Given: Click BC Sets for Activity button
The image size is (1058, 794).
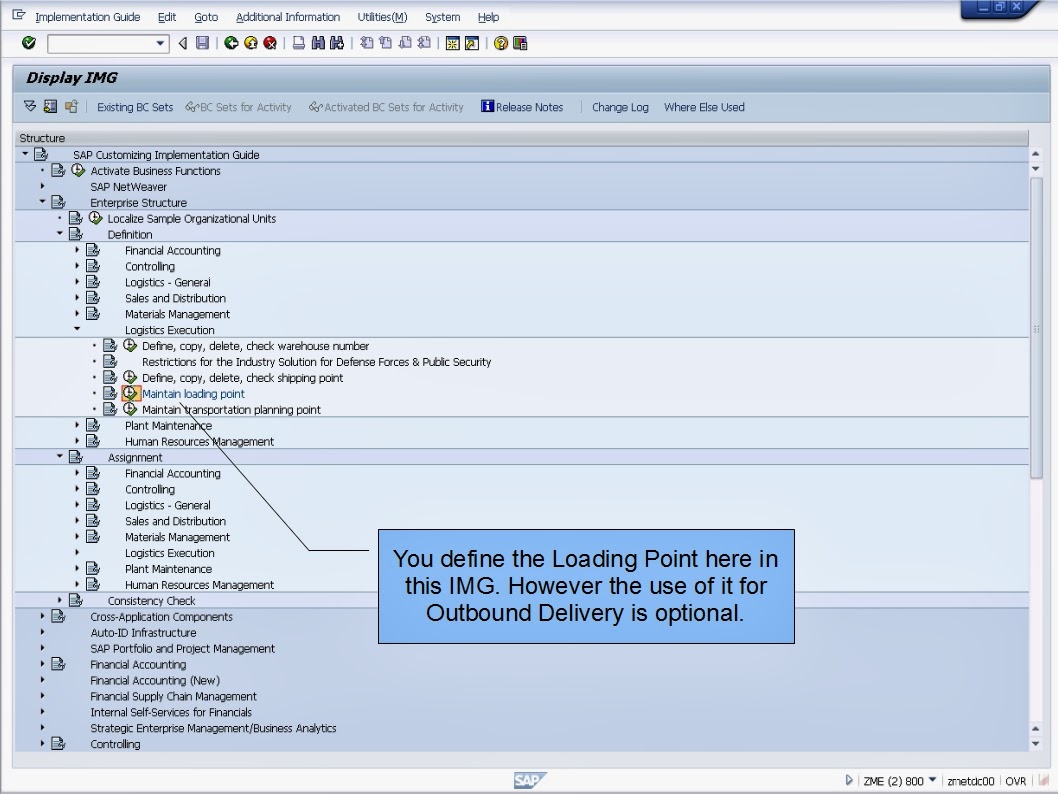Looking at the screenshot, I should 238,107.
